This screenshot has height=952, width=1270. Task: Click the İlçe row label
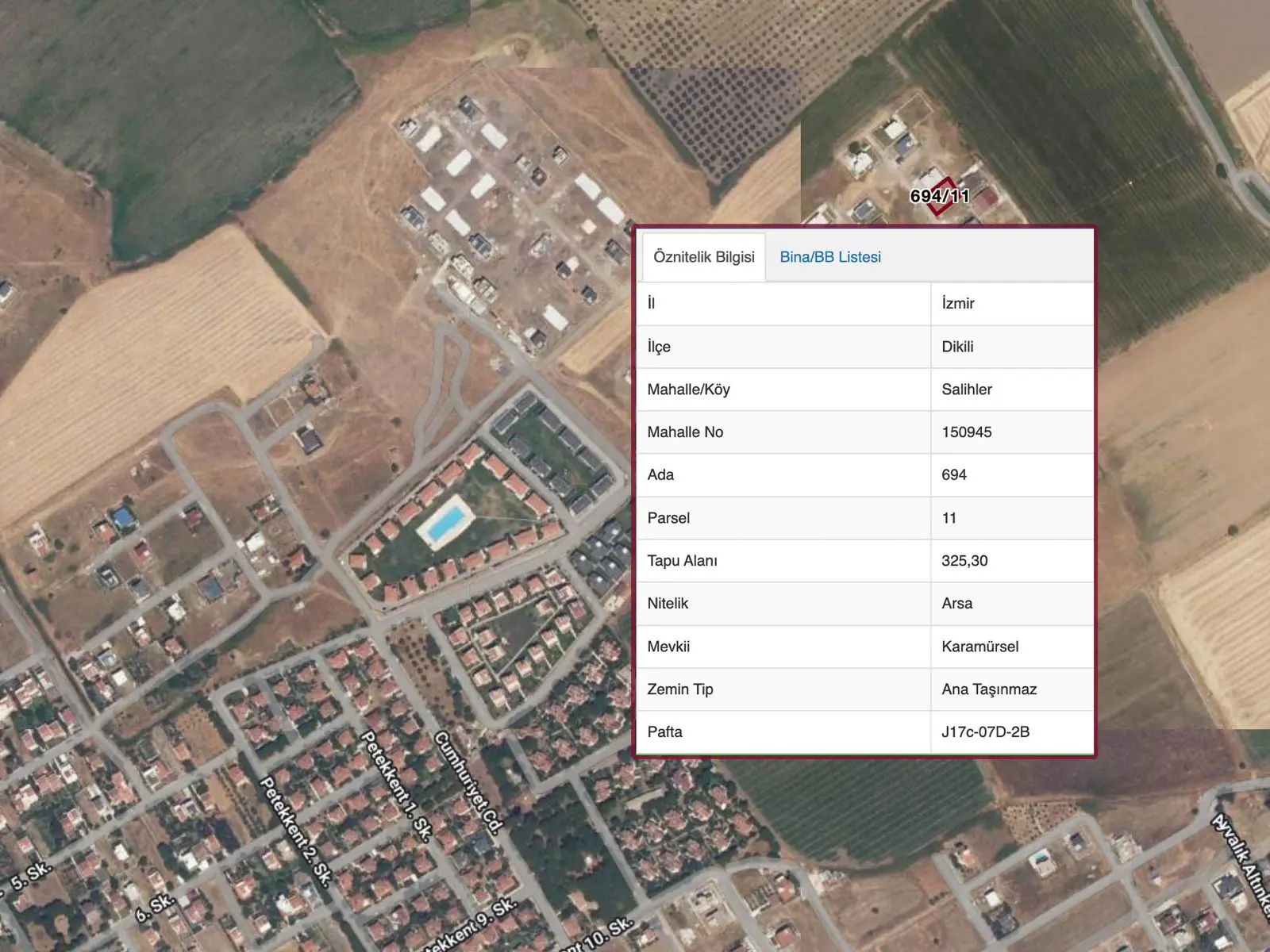[x=659, y=347]
